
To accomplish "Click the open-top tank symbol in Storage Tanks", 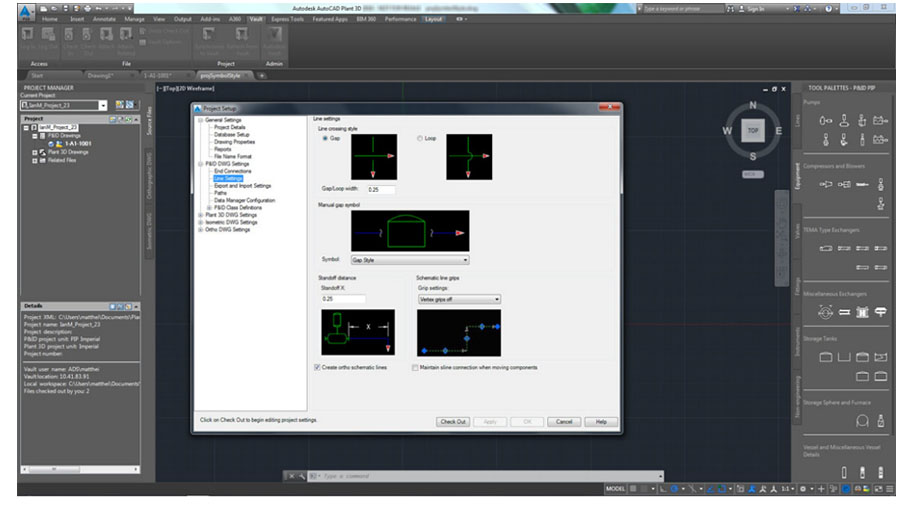I will 844,357.
